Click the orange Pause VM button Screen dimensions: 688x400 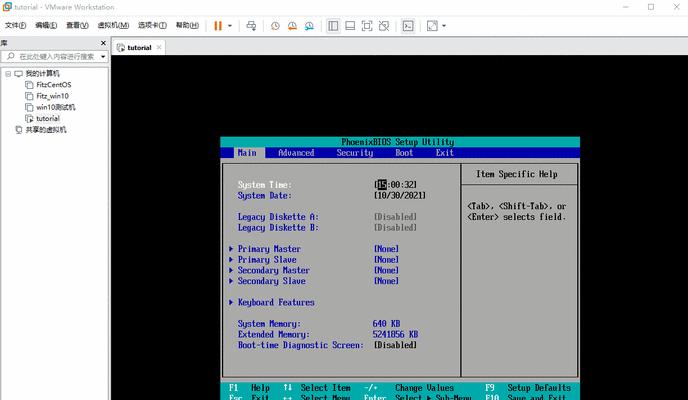click(x=218, y=26)
